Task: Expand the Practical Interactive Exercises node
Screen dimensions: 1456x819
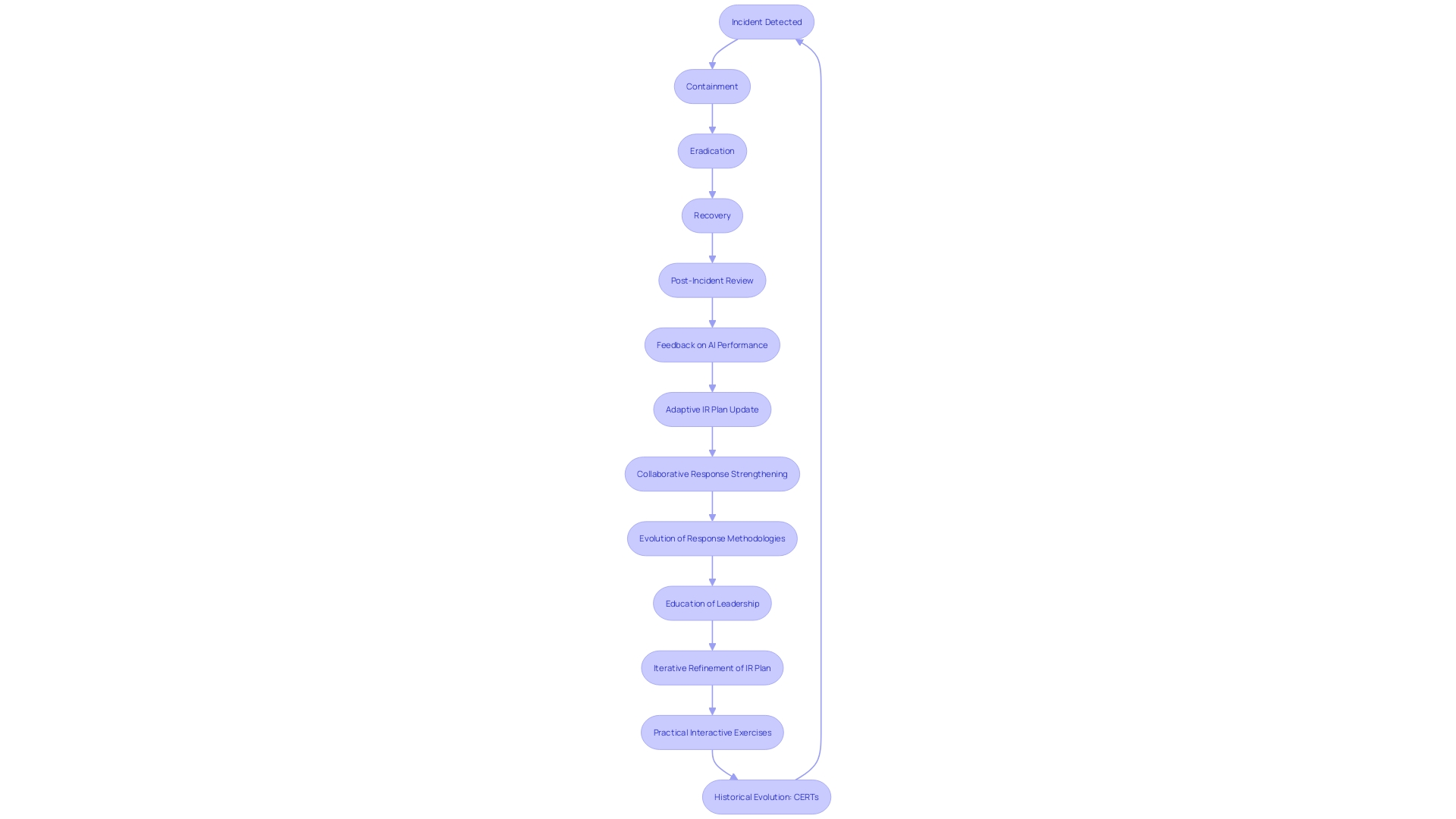Action: 712,732
